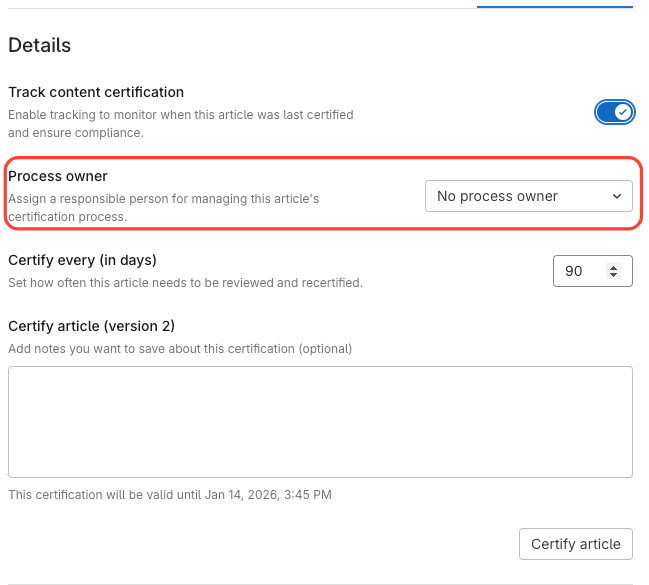This screenshot has width=649, height=585.
Task: Increase certify days with the up arrow
Action: coord(613,267)
